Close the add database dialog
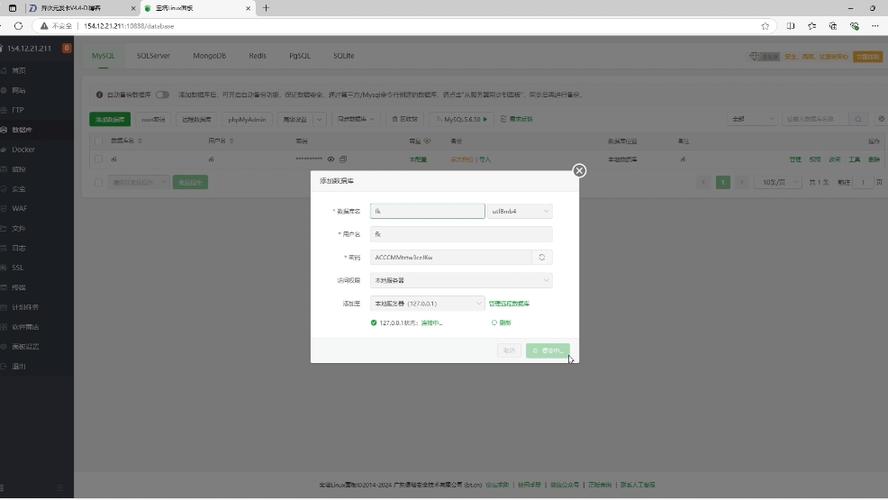The width and height of the screenshot is (888, 500). click(x=579, y=170)
